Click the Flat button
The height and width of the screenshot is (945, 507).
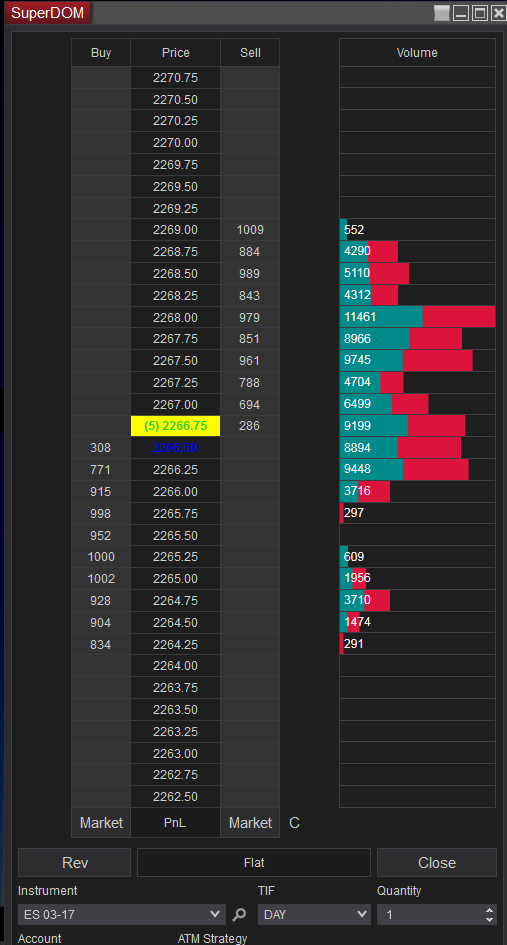point(254,862)
